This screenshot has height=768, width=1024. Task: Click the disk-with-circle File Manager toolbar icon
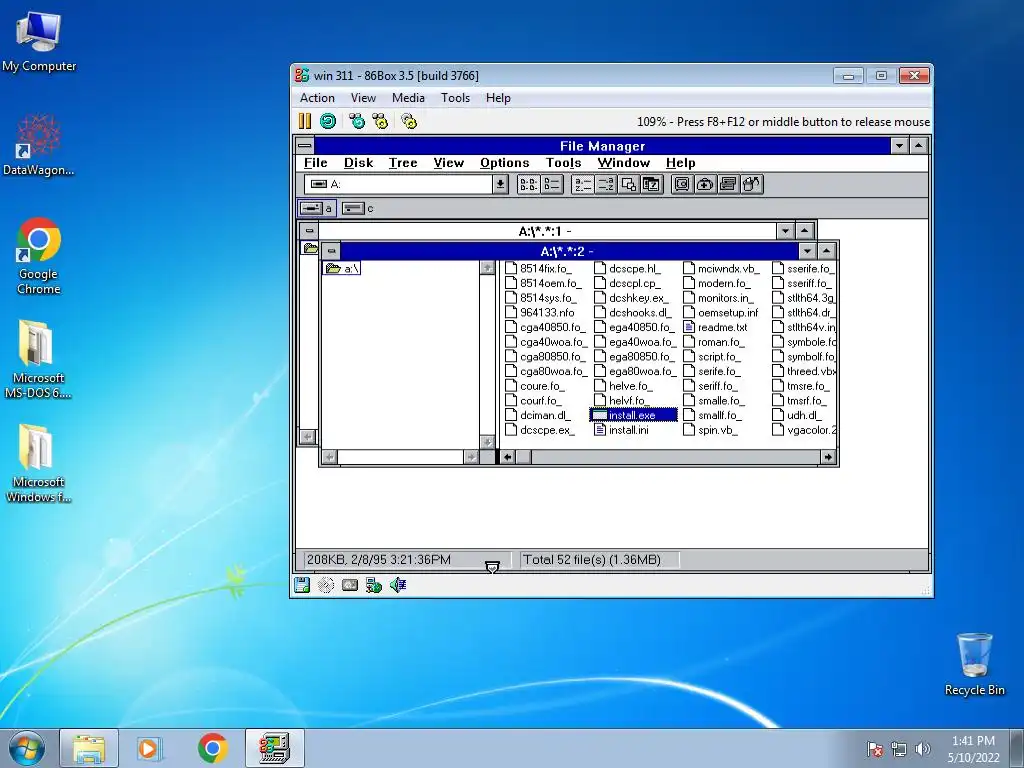682,184
